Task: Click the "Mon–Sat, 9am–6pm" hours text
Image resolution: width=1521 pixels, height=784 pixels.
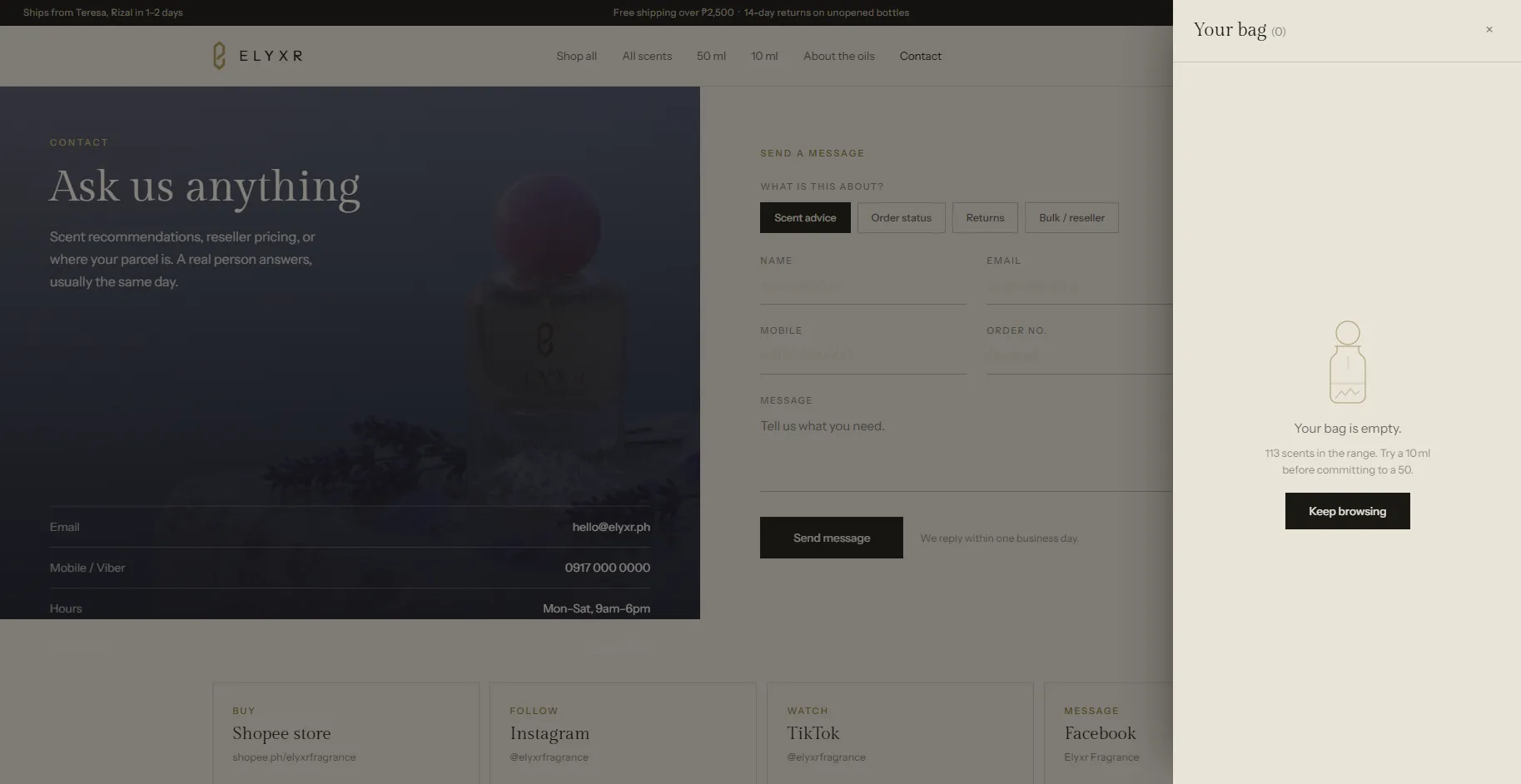Action: tap(596, 608)
